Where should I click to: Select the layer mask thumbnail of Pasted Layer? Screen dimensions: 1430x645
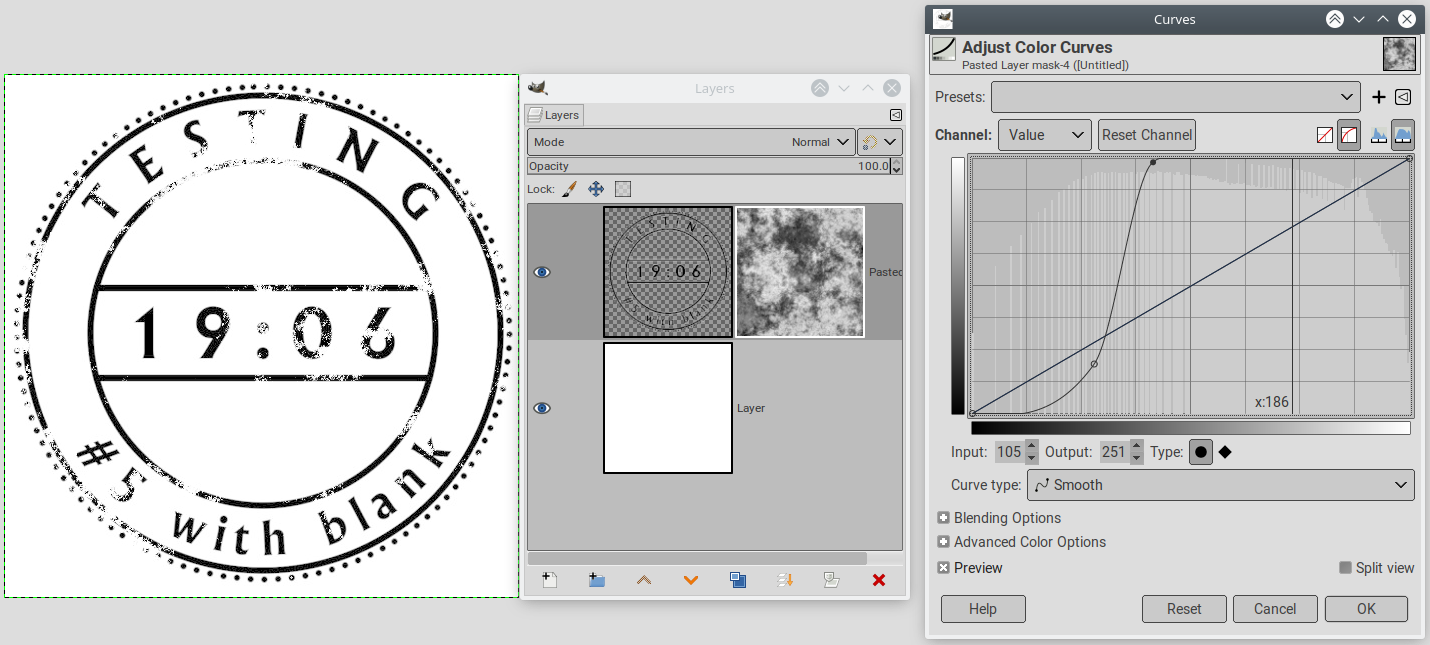pos(800,272)
